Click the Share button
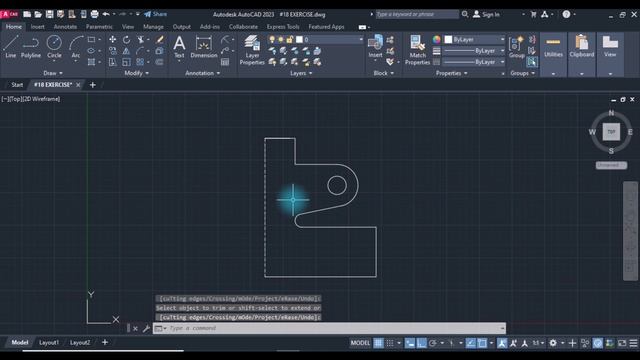 (x=155, y=14)
